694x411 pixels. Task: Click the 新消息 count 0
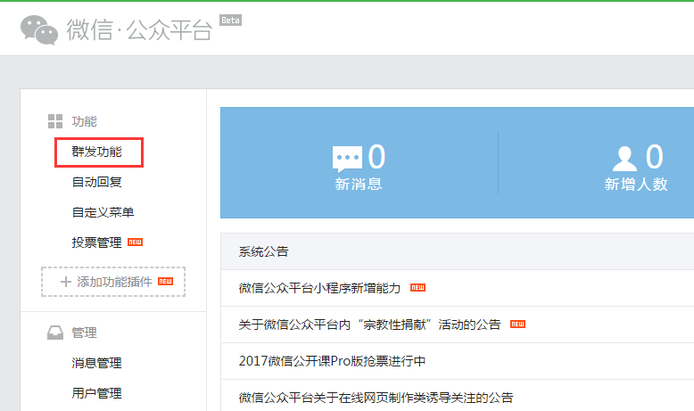click(377, 157)
